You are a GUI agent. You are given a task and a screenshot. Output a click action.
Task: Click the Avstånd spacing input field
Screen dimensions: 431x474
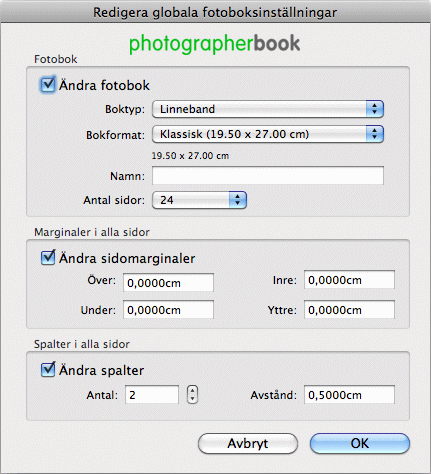pos(349,395)
